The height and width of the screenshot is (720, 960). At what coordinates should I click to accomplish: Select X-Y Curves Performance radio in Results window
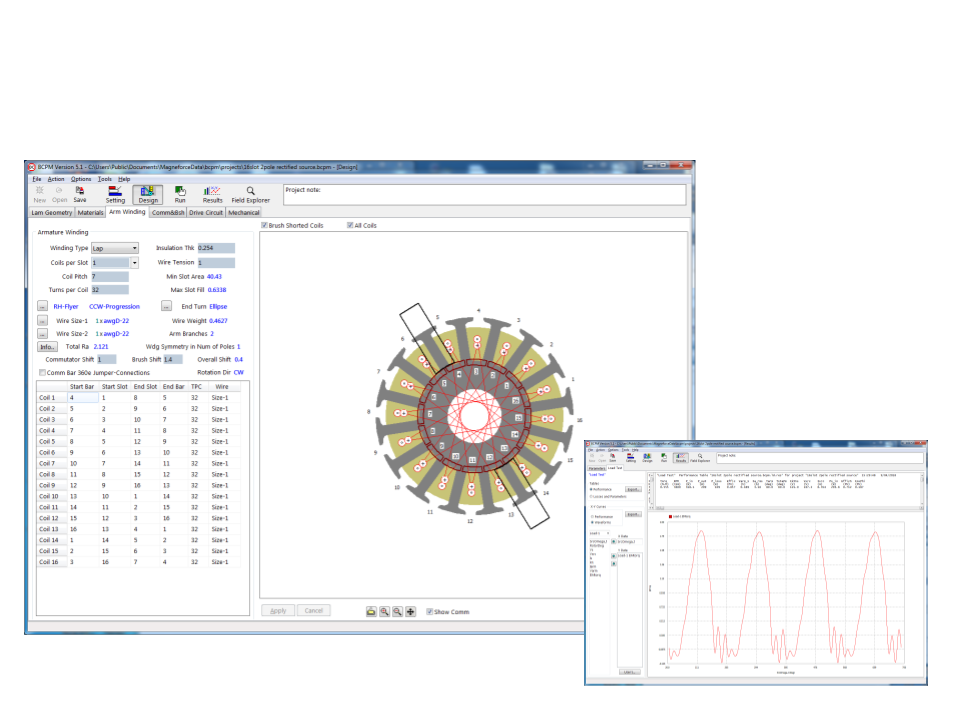tap(592, 517)
